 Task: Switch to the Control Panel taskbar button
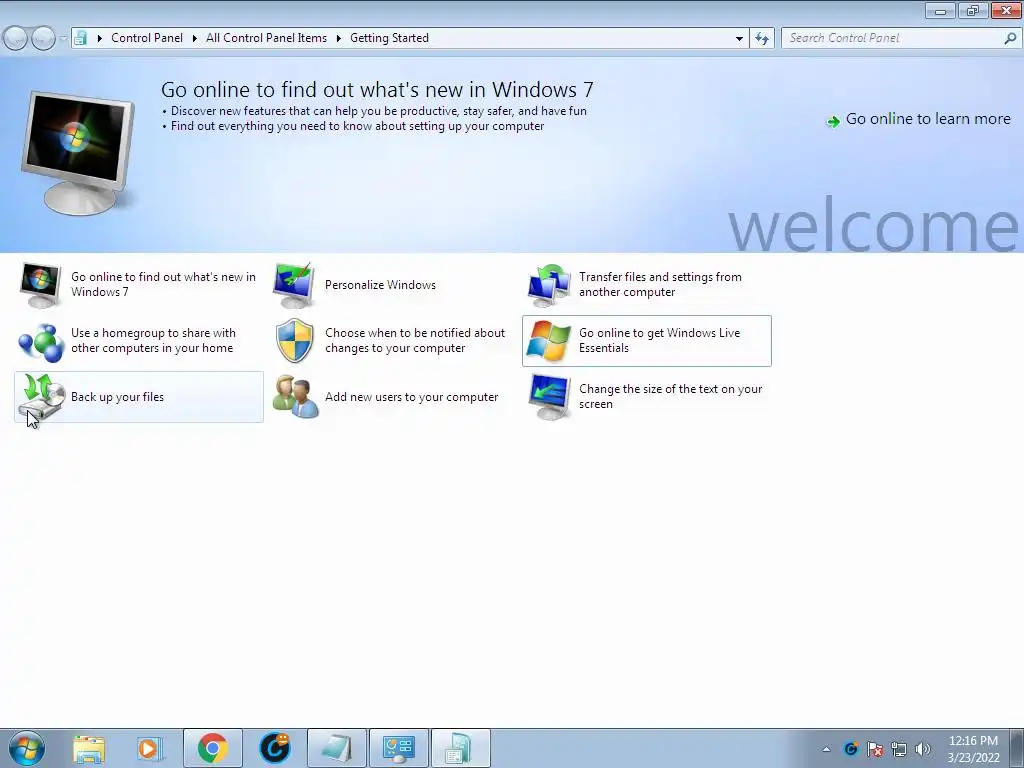pos(399,748)
